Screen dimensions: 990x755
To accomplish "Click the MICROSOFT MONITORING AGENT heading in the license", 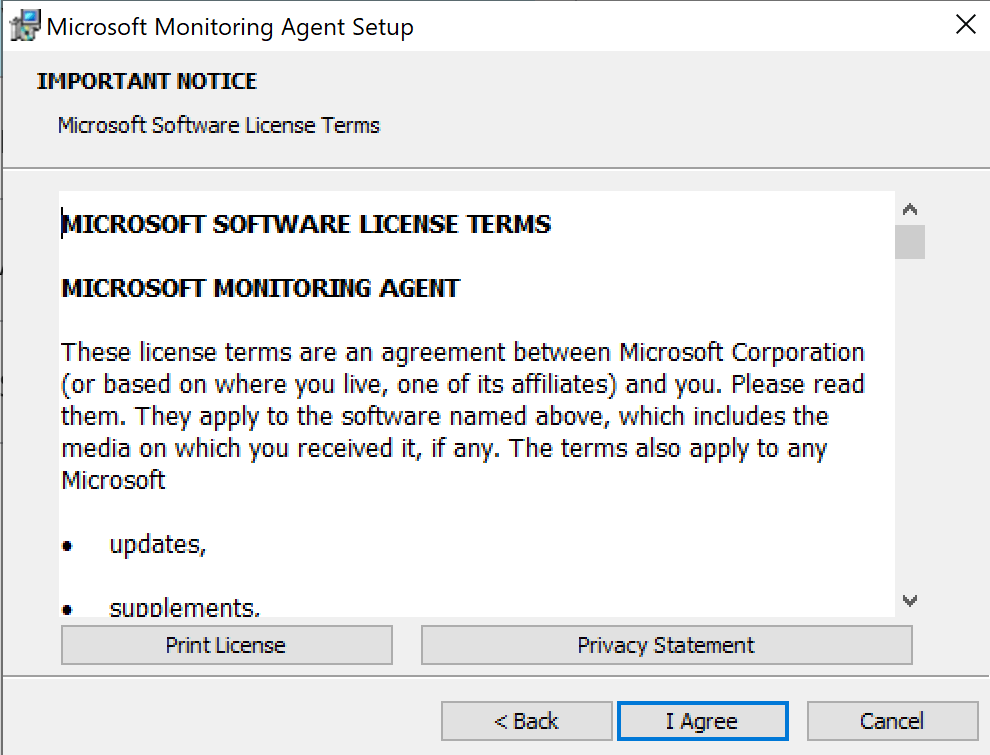I will coord(261,289).
